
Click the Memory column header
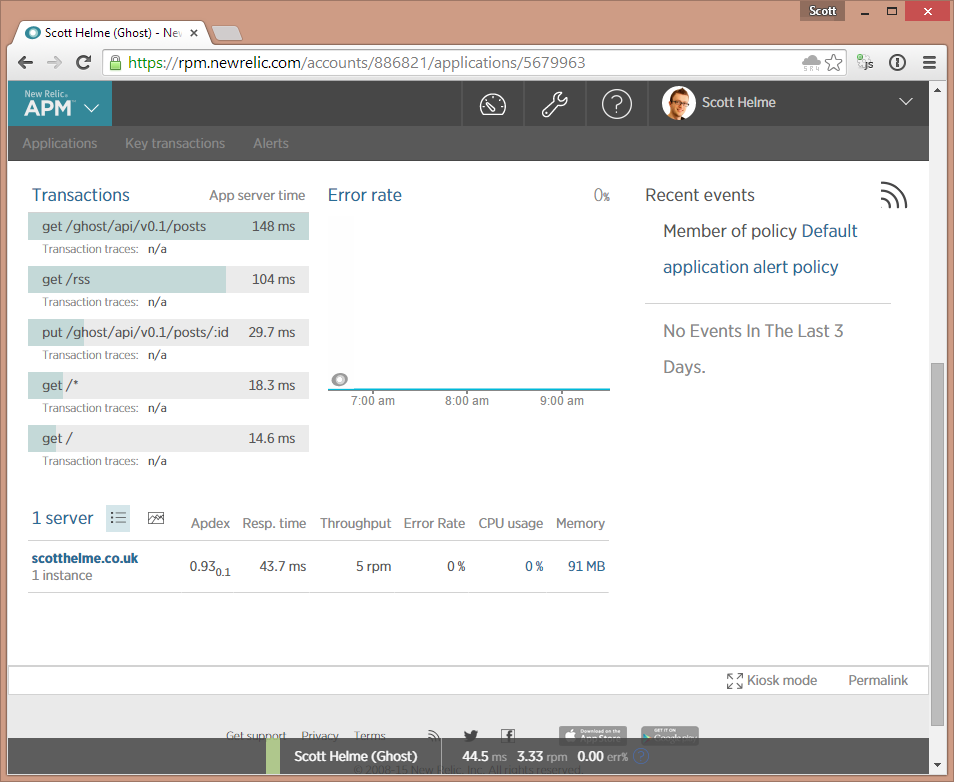pos(580,524)
